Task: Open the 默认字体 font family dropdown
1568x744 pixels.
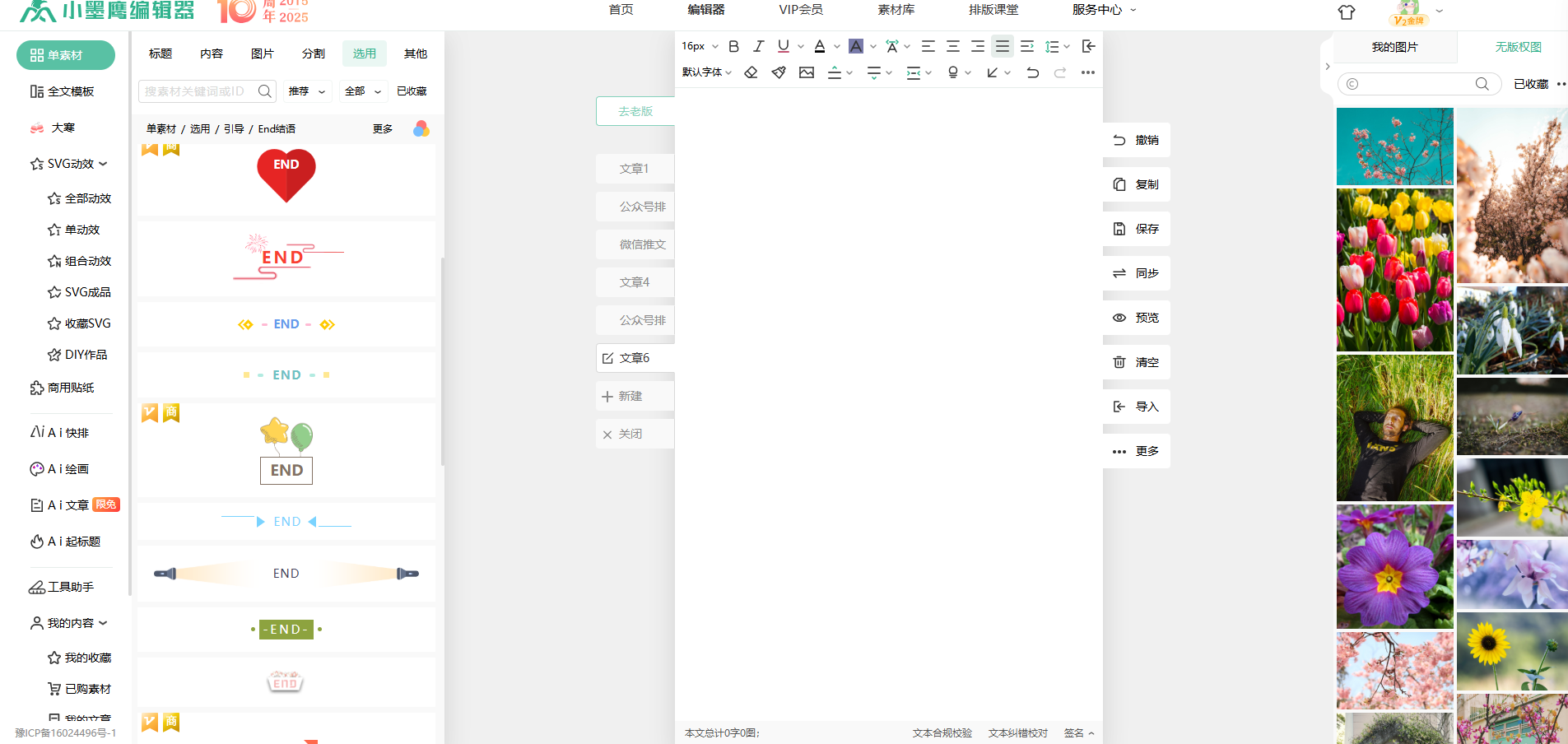Action: coord(706,73)
